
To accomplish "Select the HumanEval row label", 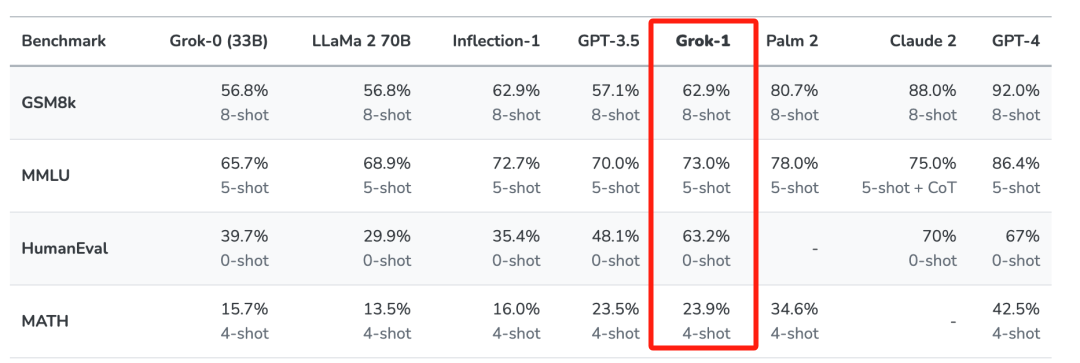I will pos(65,248).
